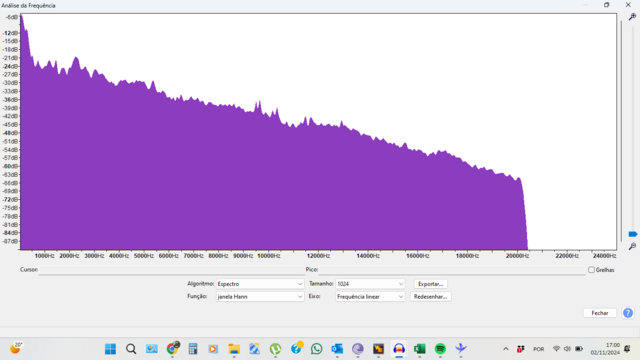The image size is (640, 360).
Task: Click the zoom out magnifier icon
Action: pos(632,246)
